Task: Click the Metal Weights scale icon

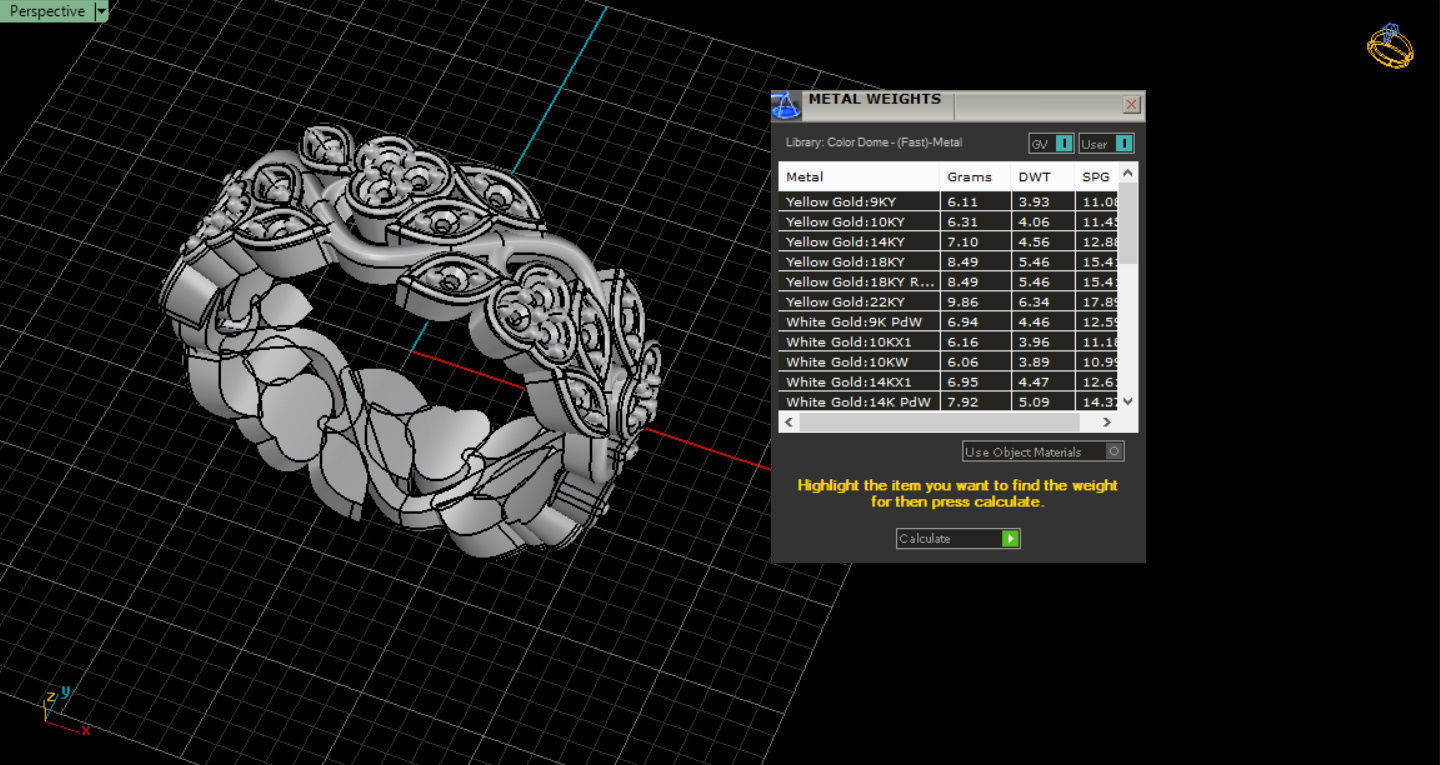Action: [786, 105]
